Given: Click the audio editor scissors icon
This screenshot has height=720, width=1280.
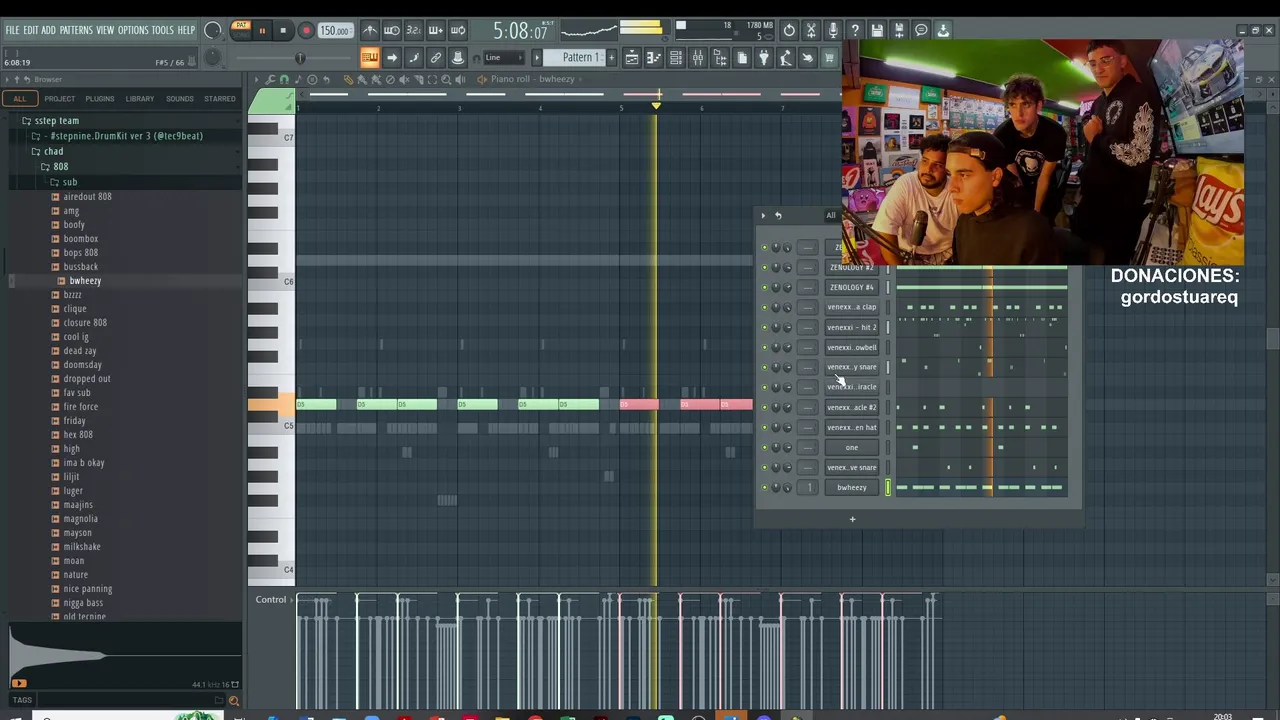Looking at the screenshot, I should pyautogui.click(x=811, y=30).
